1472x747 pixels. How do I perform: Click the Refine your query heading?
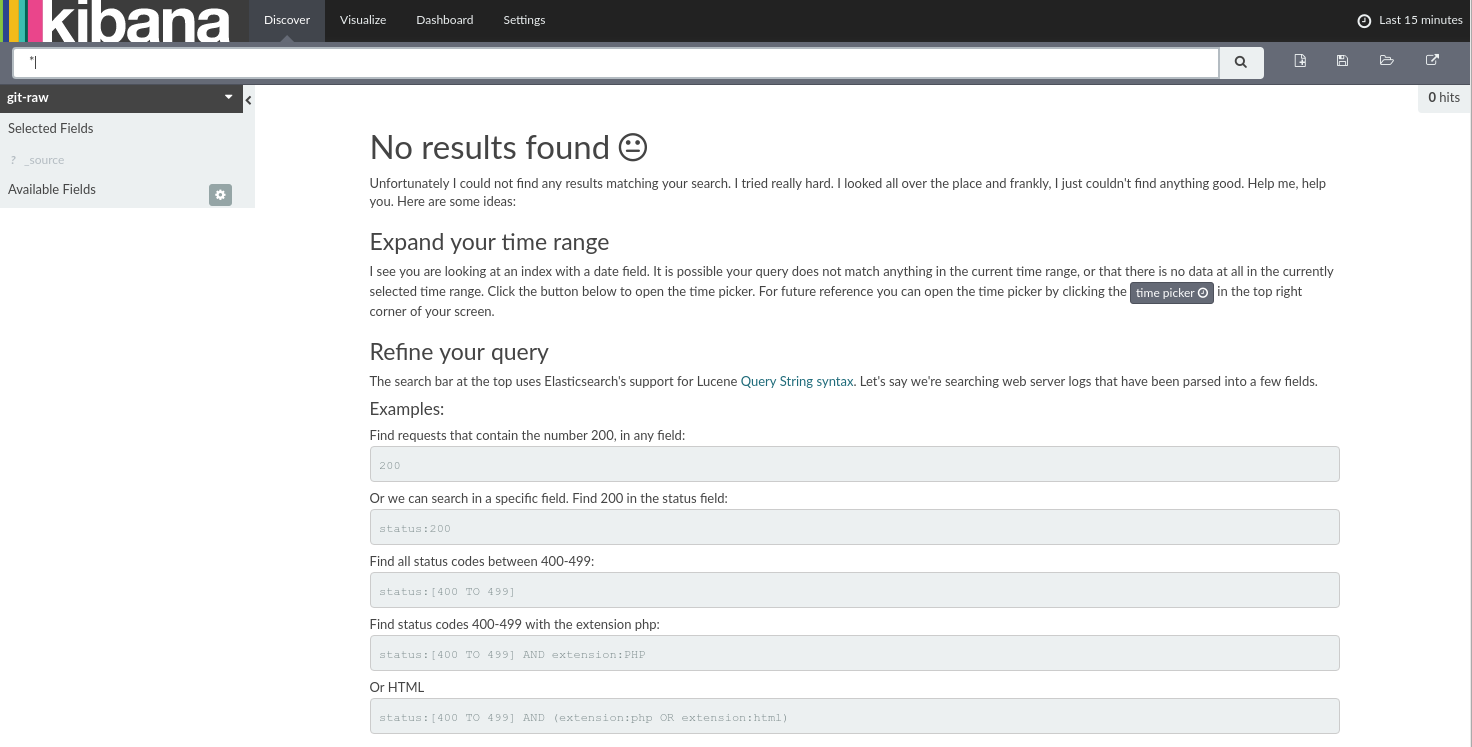click(459, 352)
